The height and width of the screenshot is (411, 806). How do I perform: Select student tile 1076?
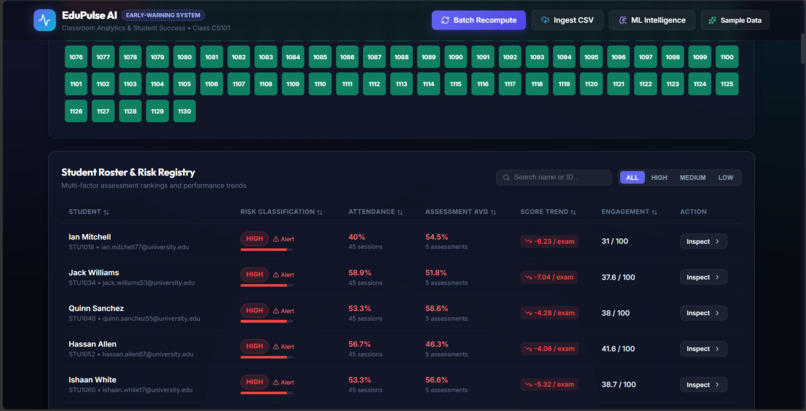tap(76, 57)
